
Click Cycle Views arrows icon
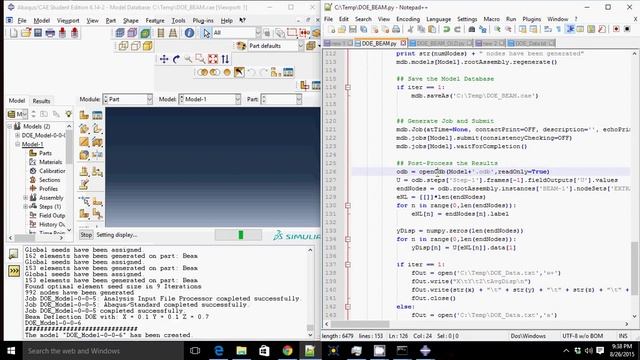pos(225,59)
